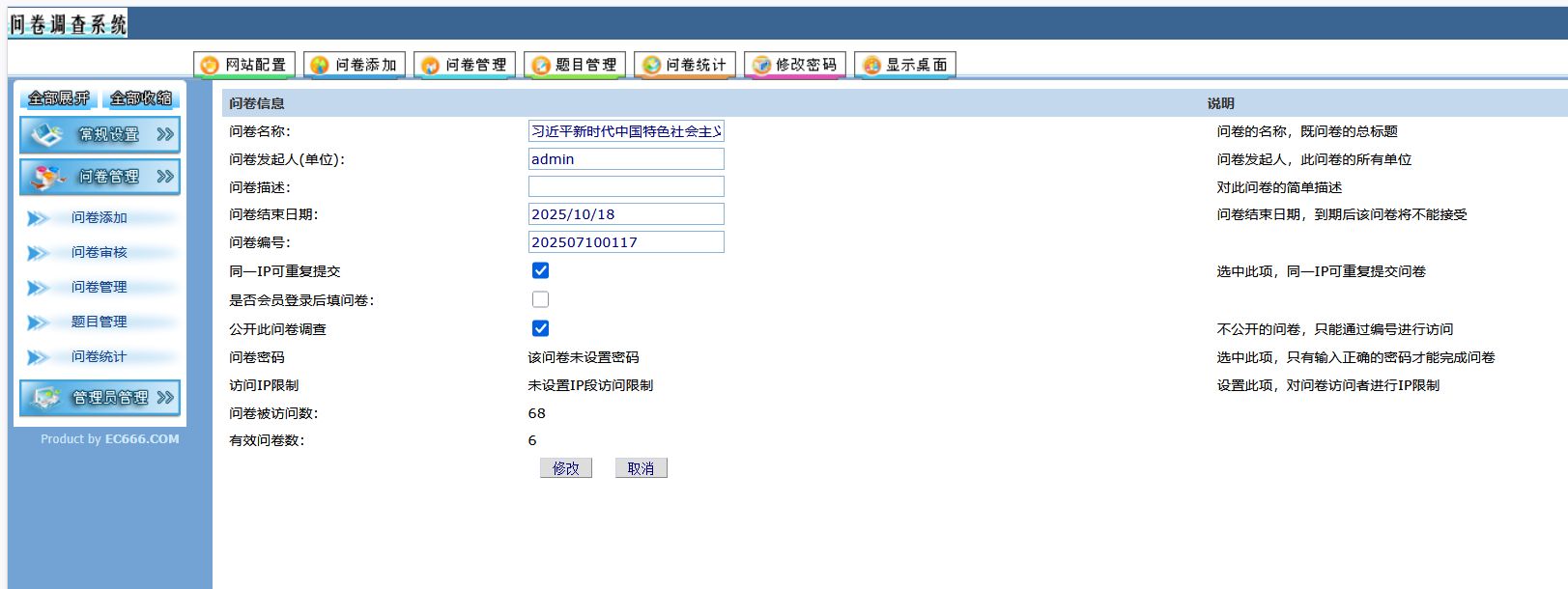This screenshot has height=589, width=1568.
Task: Enable 是否会员登录后填问卷 checkbox
Action: pos(540,299)
